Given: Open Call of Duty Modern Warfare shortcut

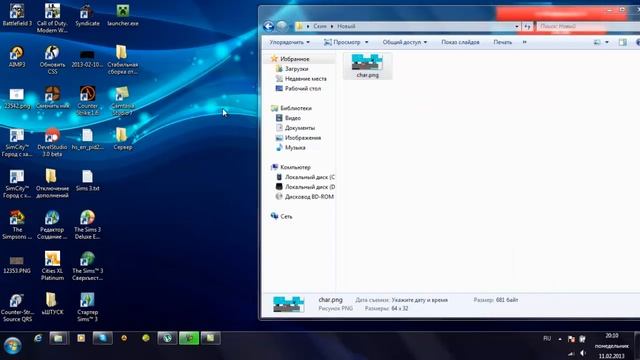Looking at the screenshot, I should 52,18.
